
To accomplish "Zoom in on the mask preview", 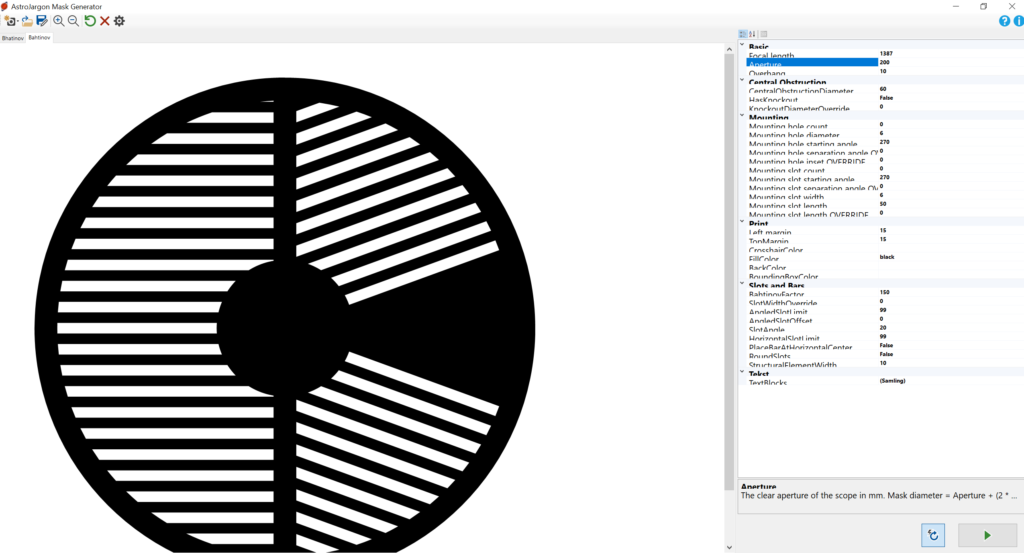I will [59, 21].
